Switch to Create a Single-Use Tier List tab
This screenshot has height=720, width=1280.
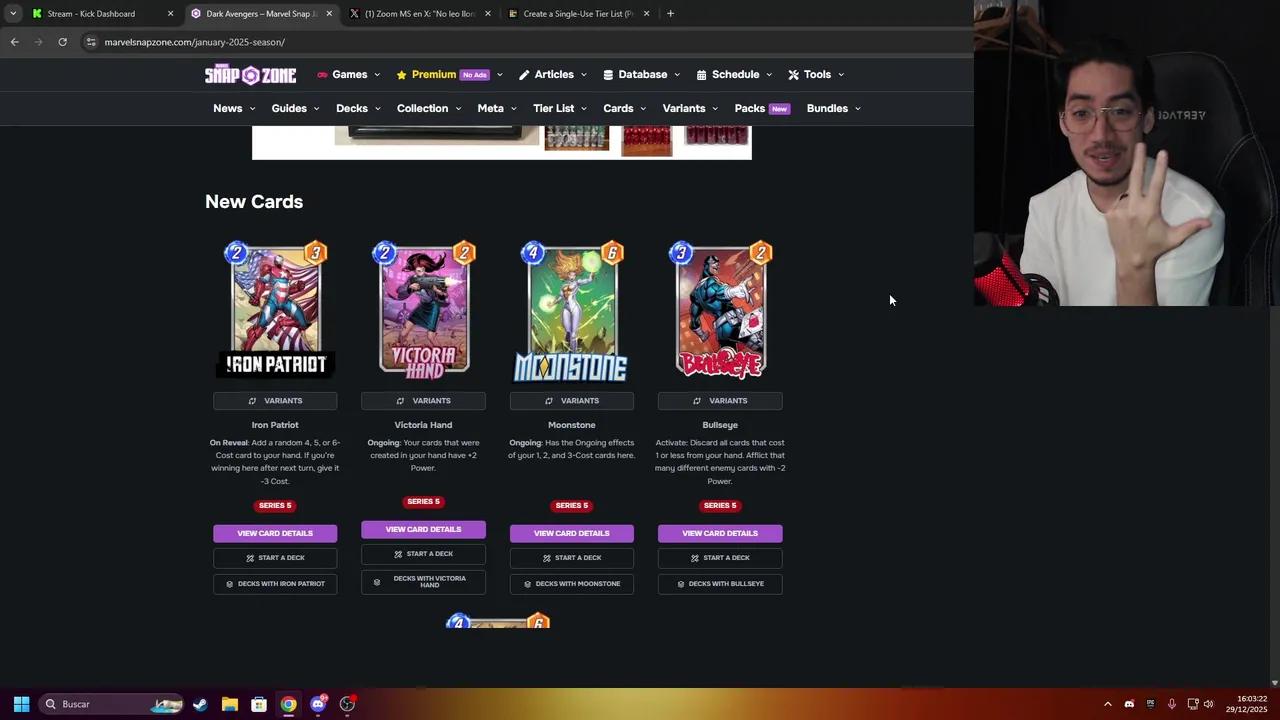click(580, 14)
